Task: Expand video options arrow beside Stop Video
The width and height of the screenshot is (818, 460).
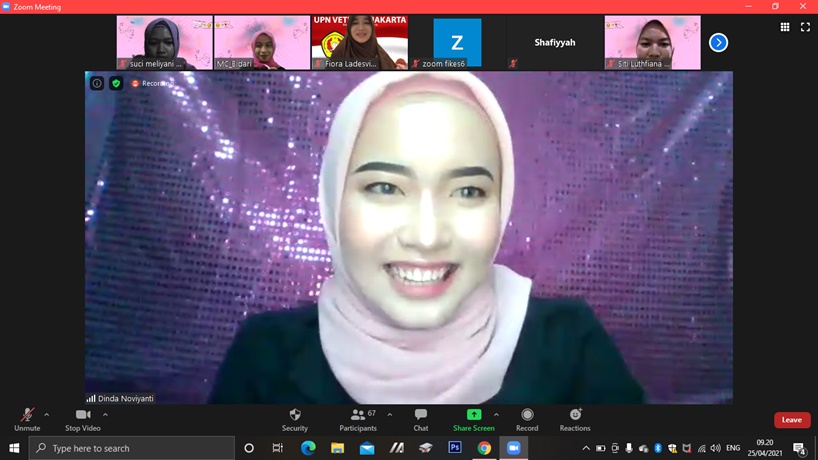Action: point(105,415)
